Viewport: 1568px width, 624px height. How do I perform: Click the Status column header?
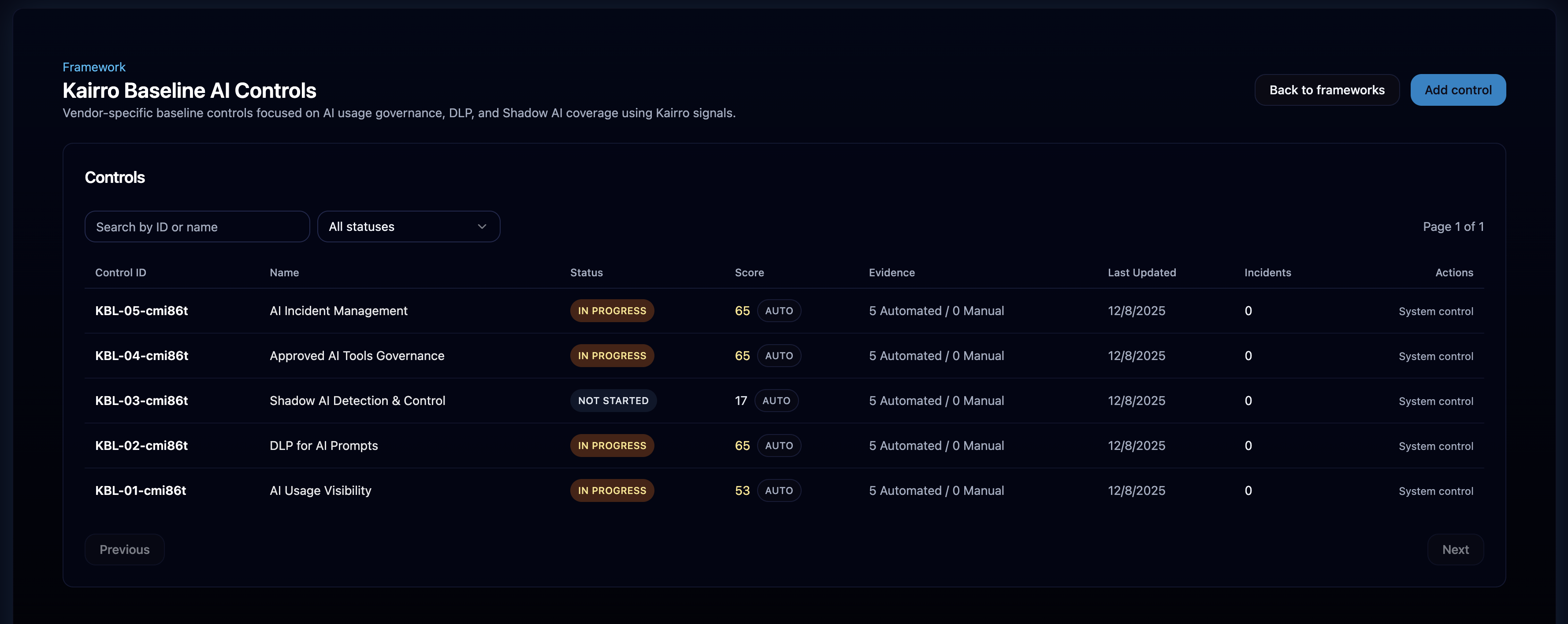[586, 273]
